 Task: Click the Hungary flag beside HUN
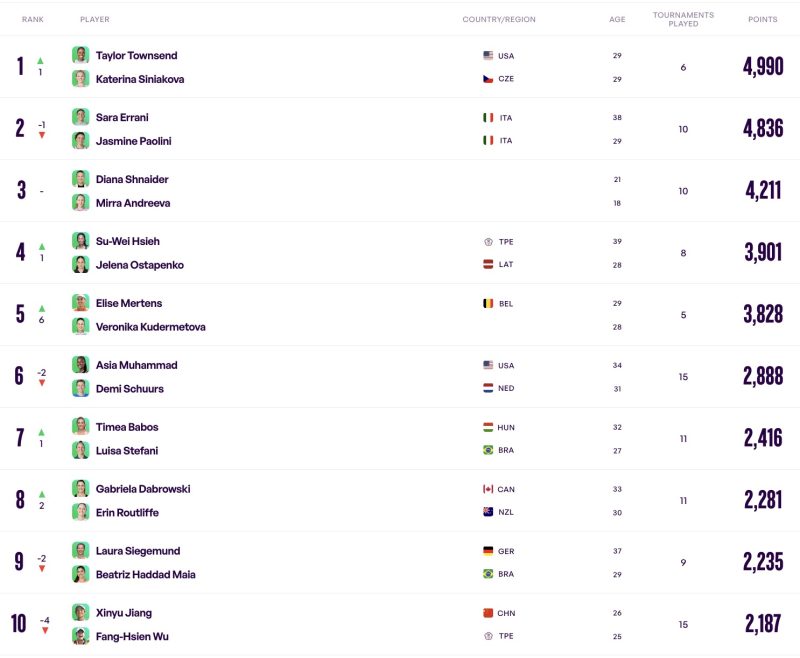488,427
